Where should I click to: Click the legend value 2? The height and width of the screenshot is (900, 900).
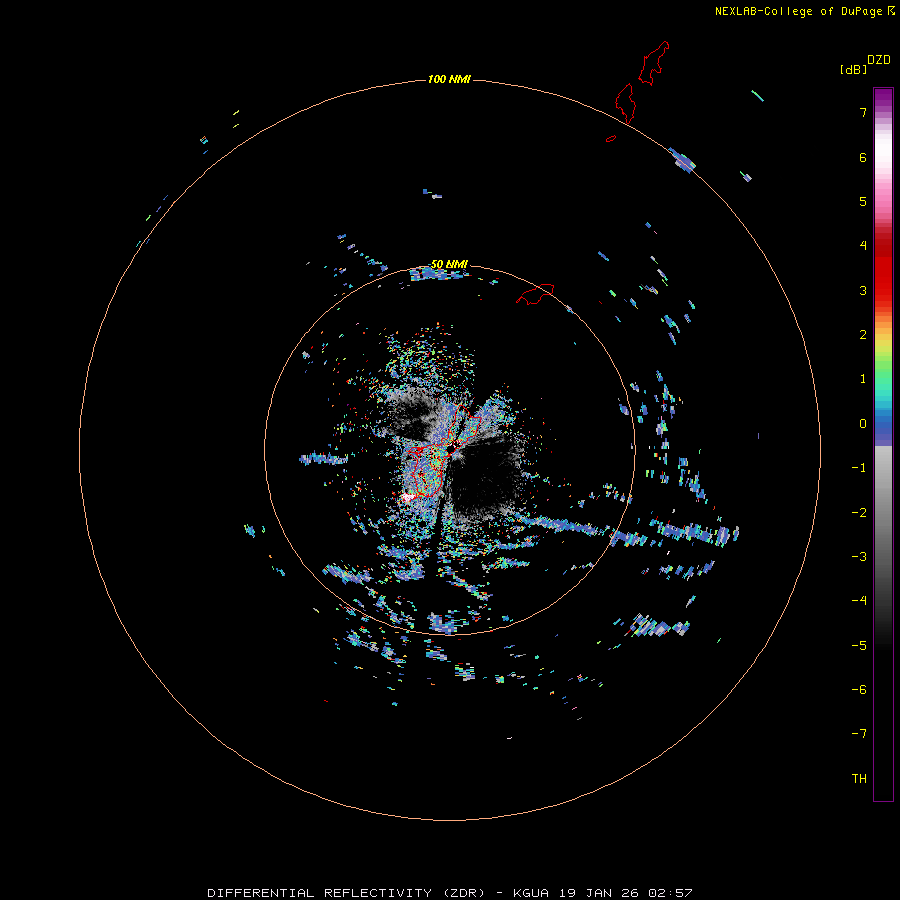point(863,335)
